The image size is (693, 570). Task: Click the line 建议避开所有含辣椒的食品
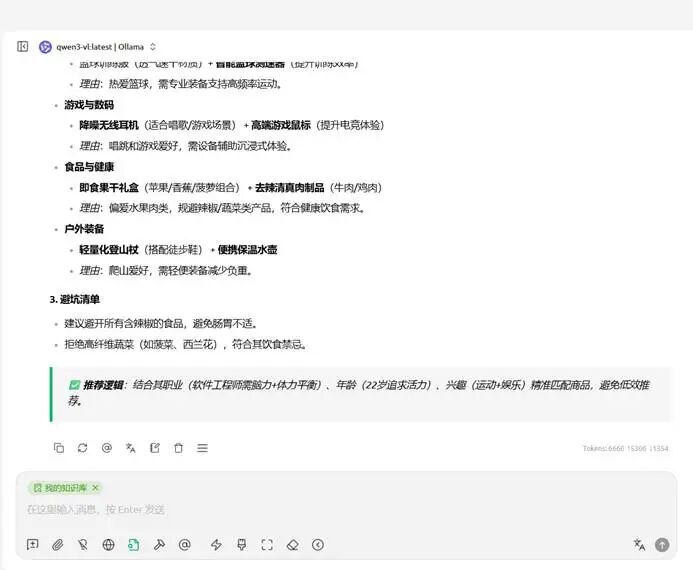pyautogui.click(x=161, y=323)
